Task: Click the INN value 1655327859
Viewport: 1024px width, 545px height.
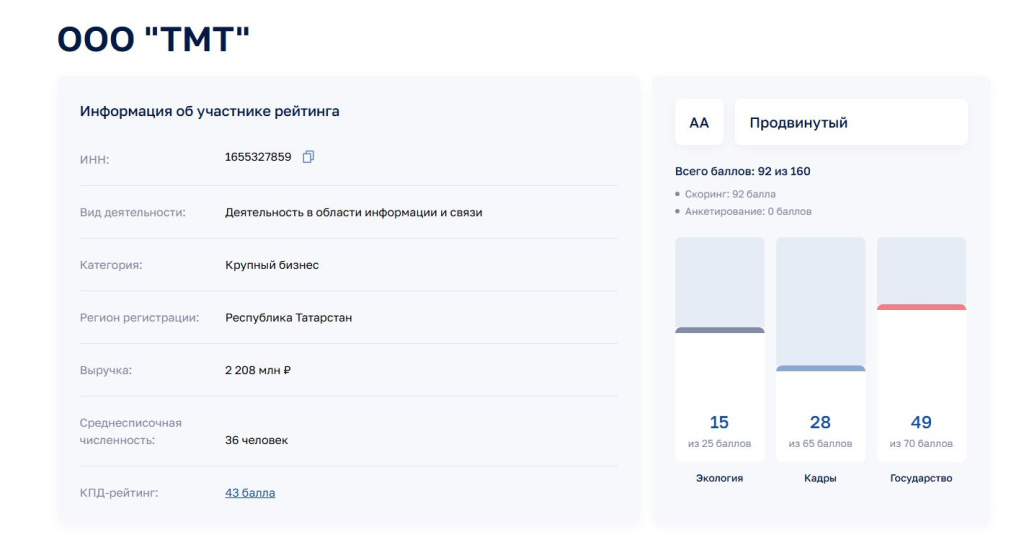Action: coord(258,157)
